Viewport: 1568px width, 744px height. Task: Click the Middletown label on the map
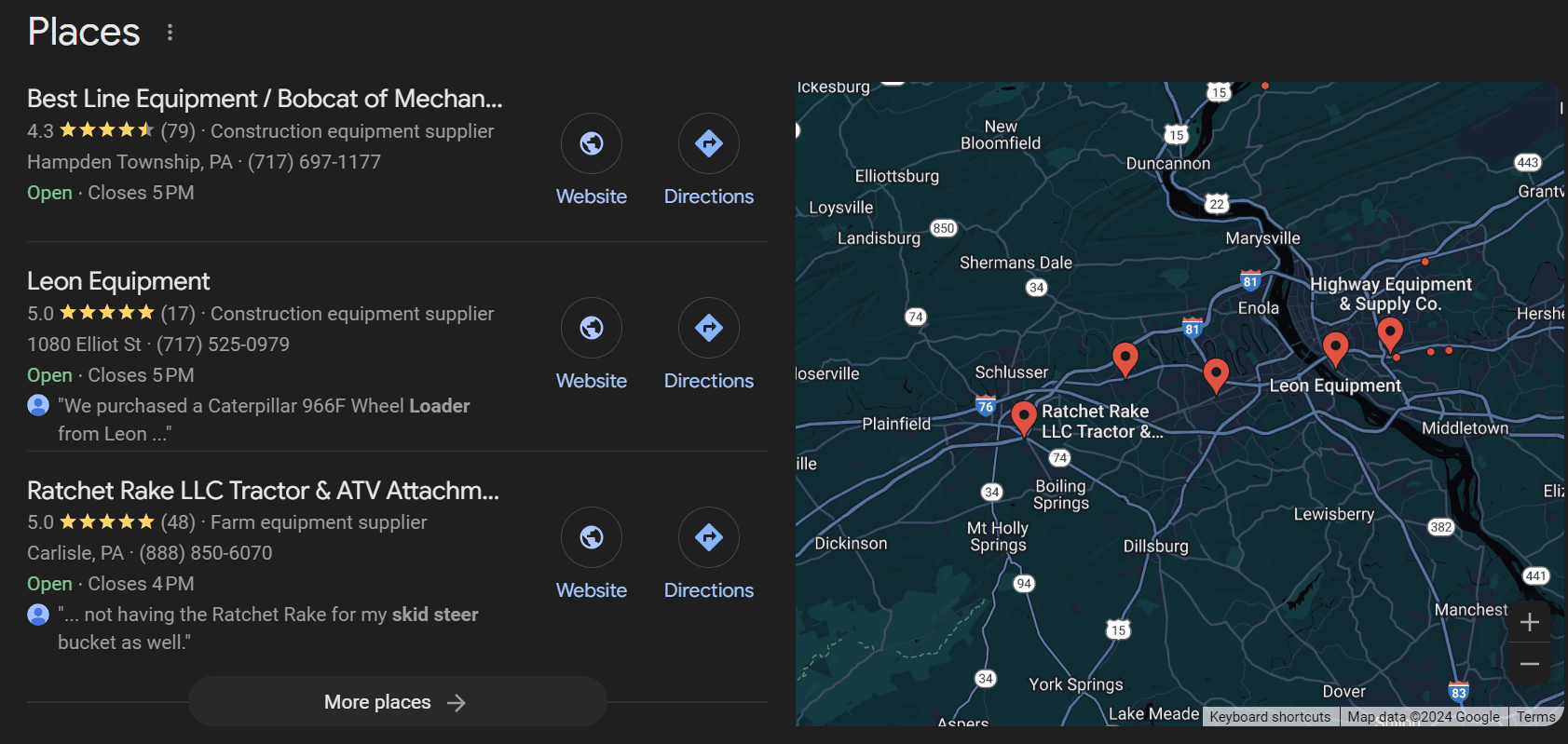[x=1466, y=428]
